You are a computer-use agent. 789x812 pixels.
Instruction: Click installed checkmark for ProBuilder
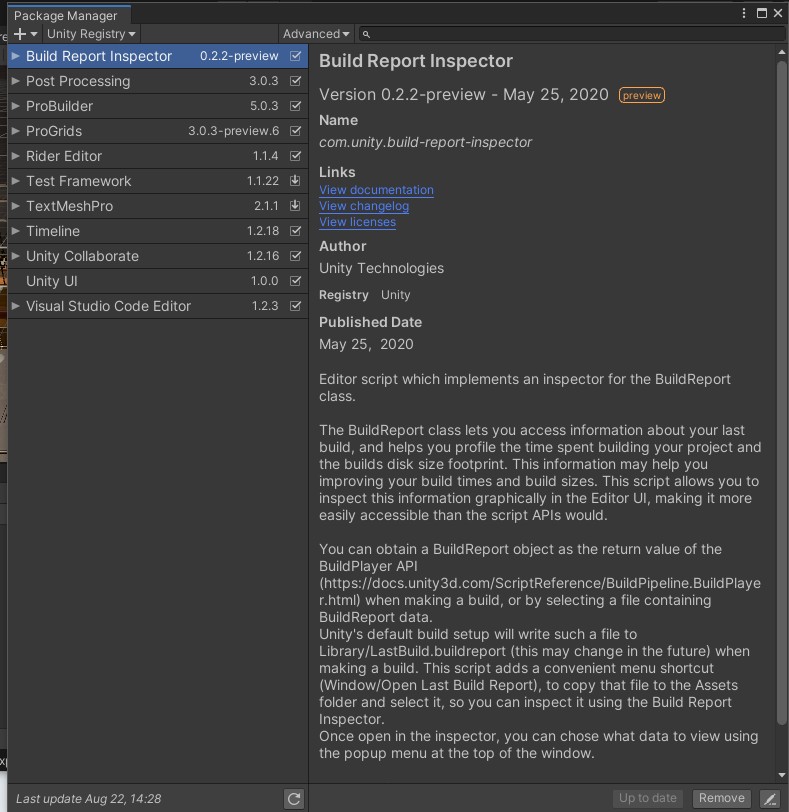295,106
